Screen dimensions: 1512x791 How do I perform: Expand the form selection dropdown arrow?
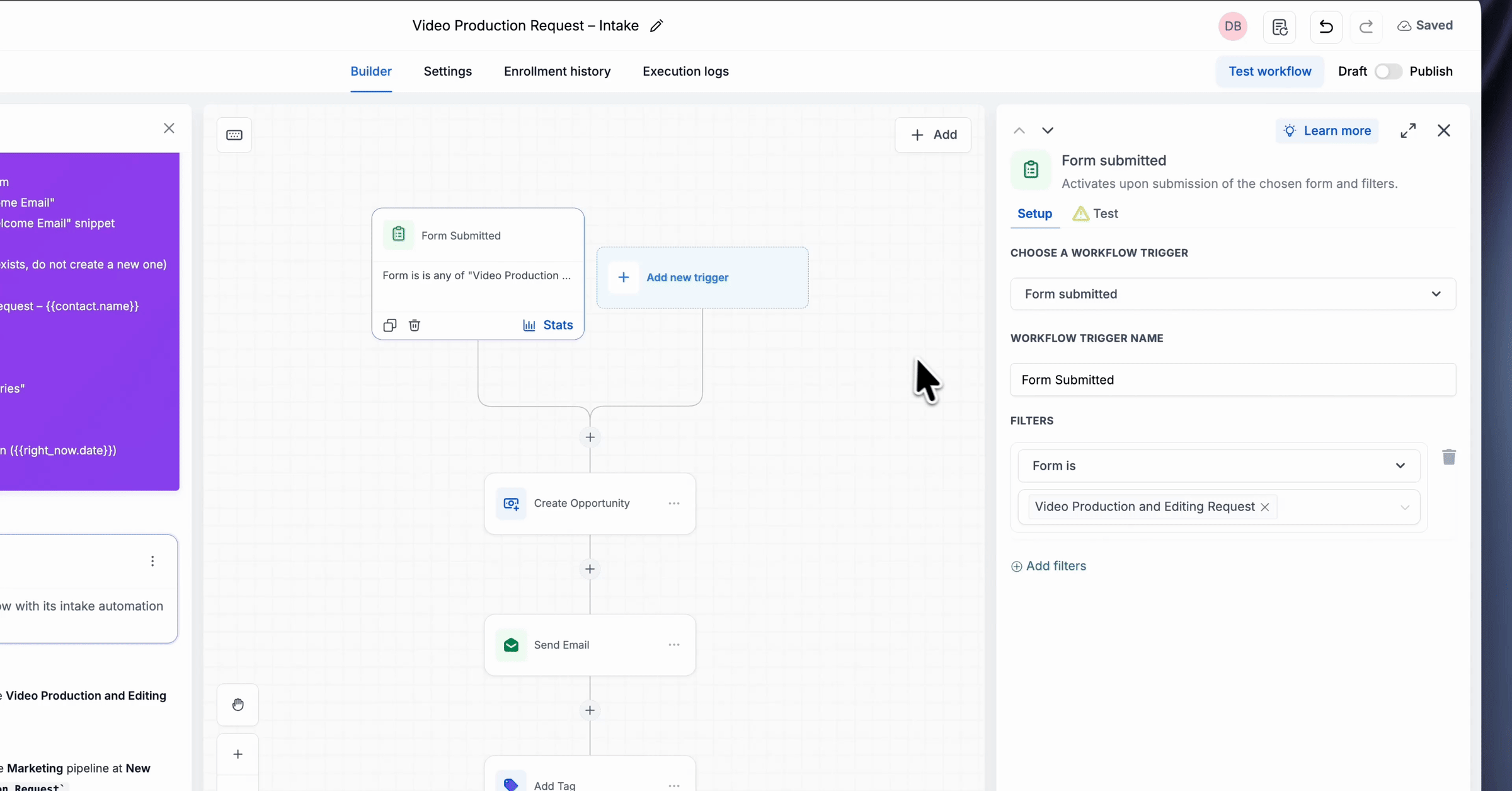pyautogui.click(x=1404, y=507)
